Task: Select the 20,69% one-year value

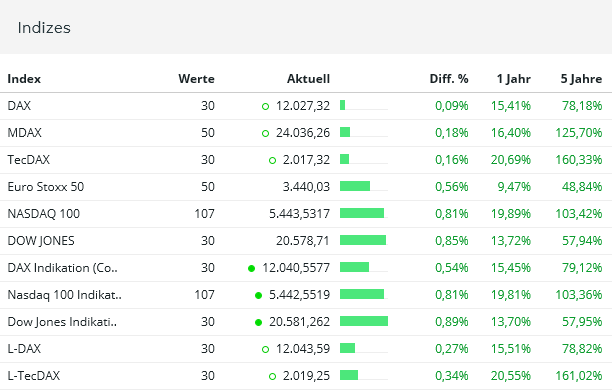Action: pyautogui.click(x=511, y=160)
